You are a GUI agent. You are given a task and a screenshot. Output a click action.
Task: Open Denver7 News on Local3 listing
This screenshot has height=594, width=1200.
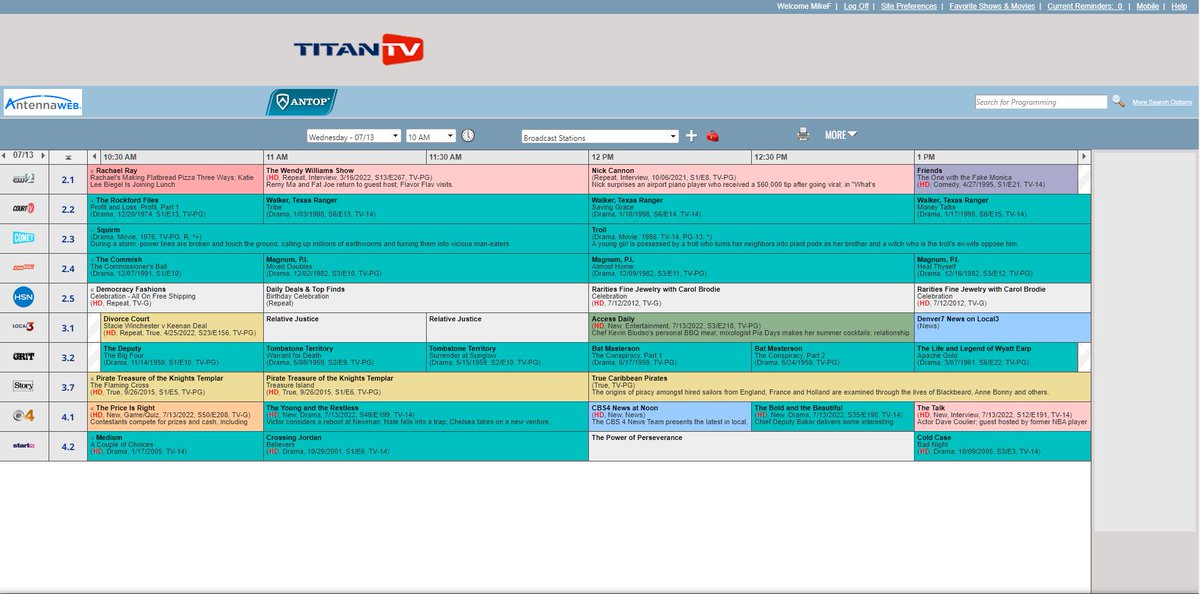(x=1002, y=326)
